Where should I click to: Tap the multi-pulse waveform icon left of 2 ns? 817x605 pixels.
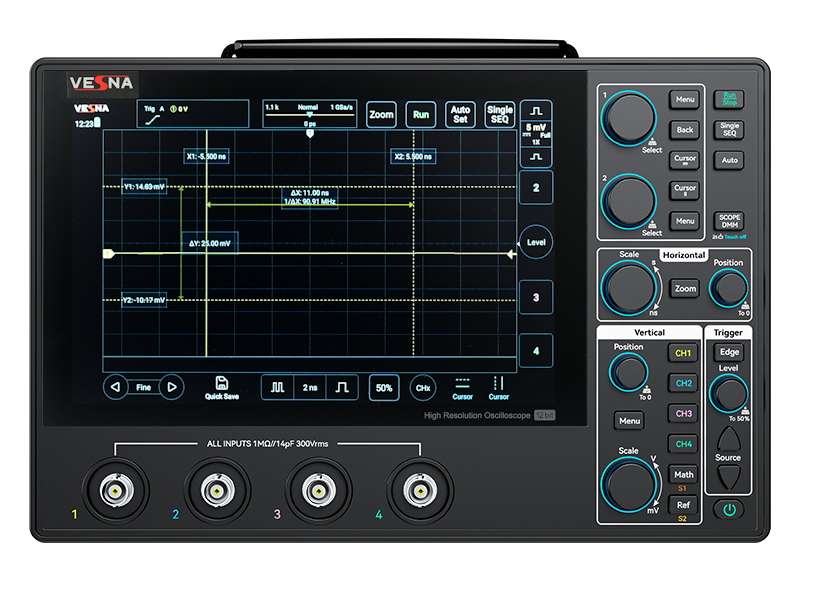[x=278, y=387]
